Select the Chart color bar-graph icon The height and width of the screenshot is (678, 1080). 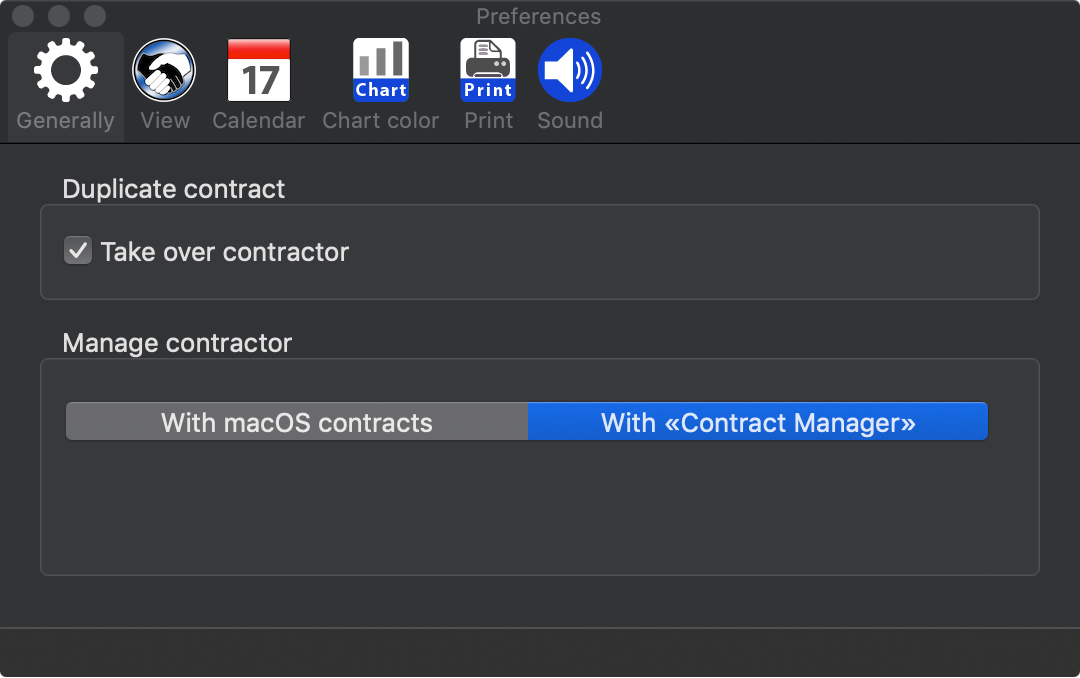(381, 70)
